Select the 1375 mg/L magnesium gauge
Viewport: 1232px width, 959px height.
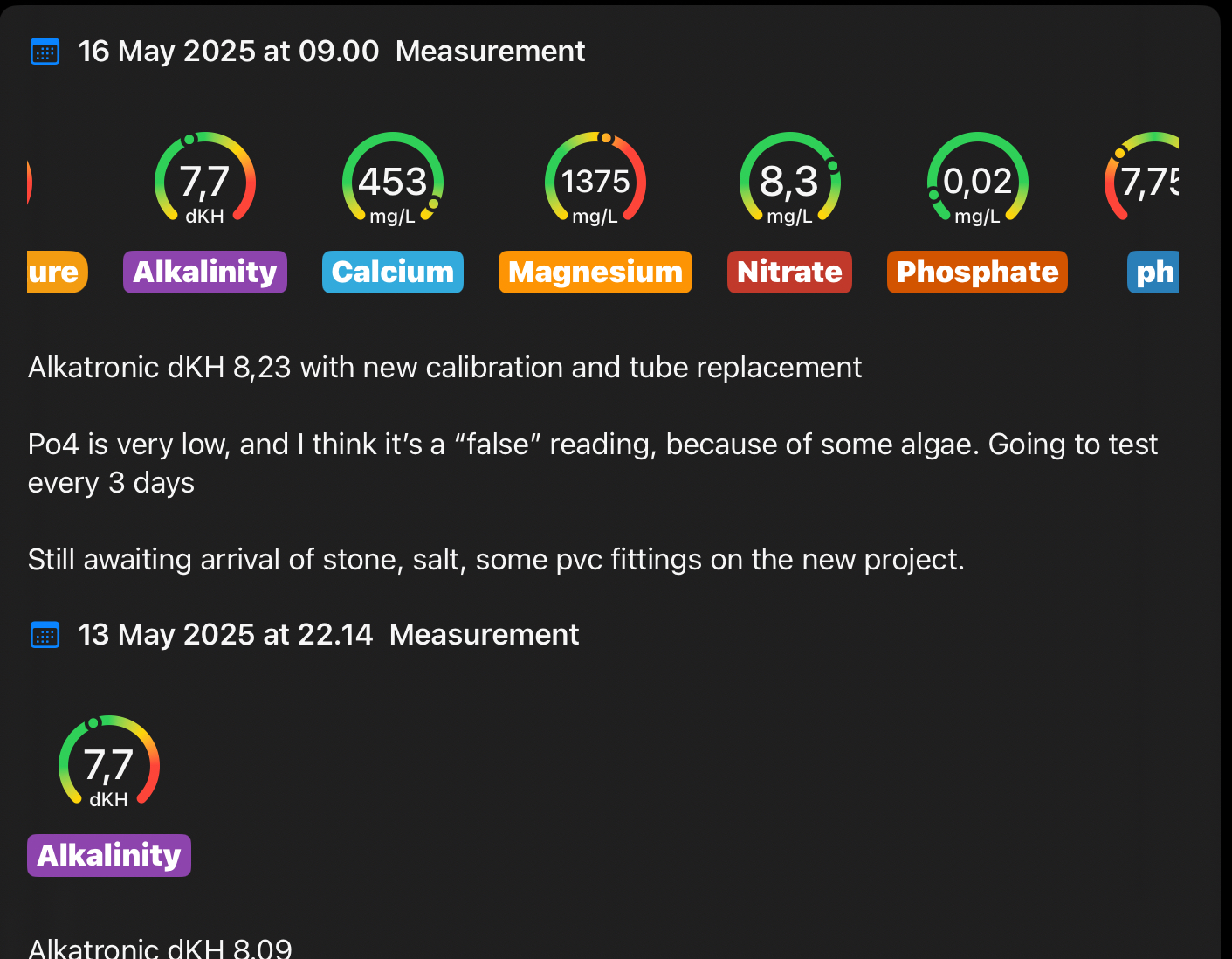point(595,181)
